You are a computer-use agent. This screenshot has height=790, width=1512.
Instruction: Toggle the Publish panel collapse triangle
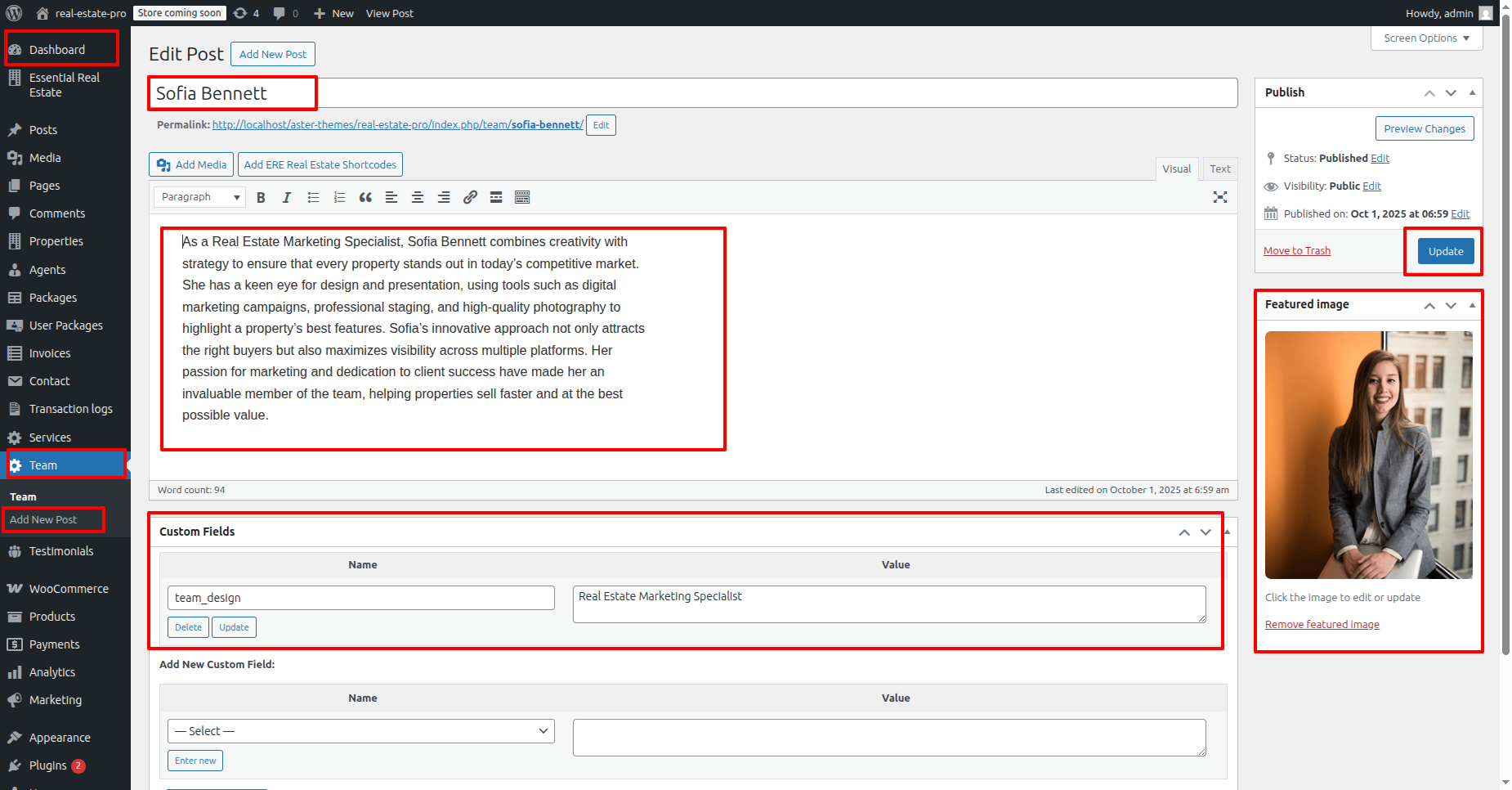coord(1472,92)
